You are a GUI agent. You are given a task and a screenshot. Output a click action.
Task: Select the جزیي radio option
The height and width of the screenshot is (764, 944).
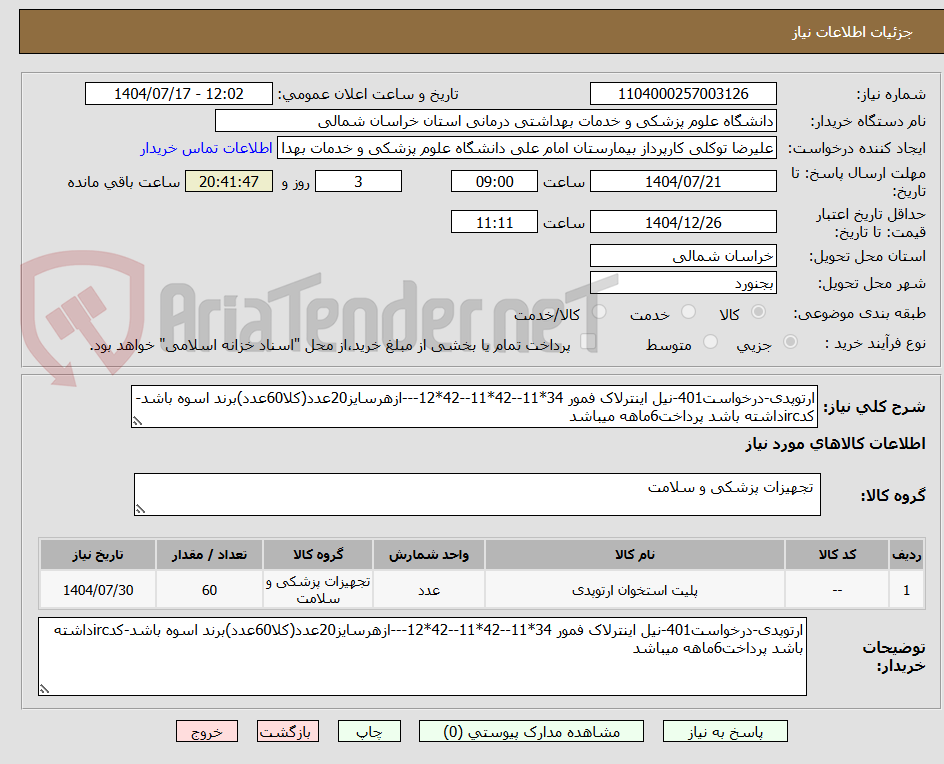coord(789,339)
